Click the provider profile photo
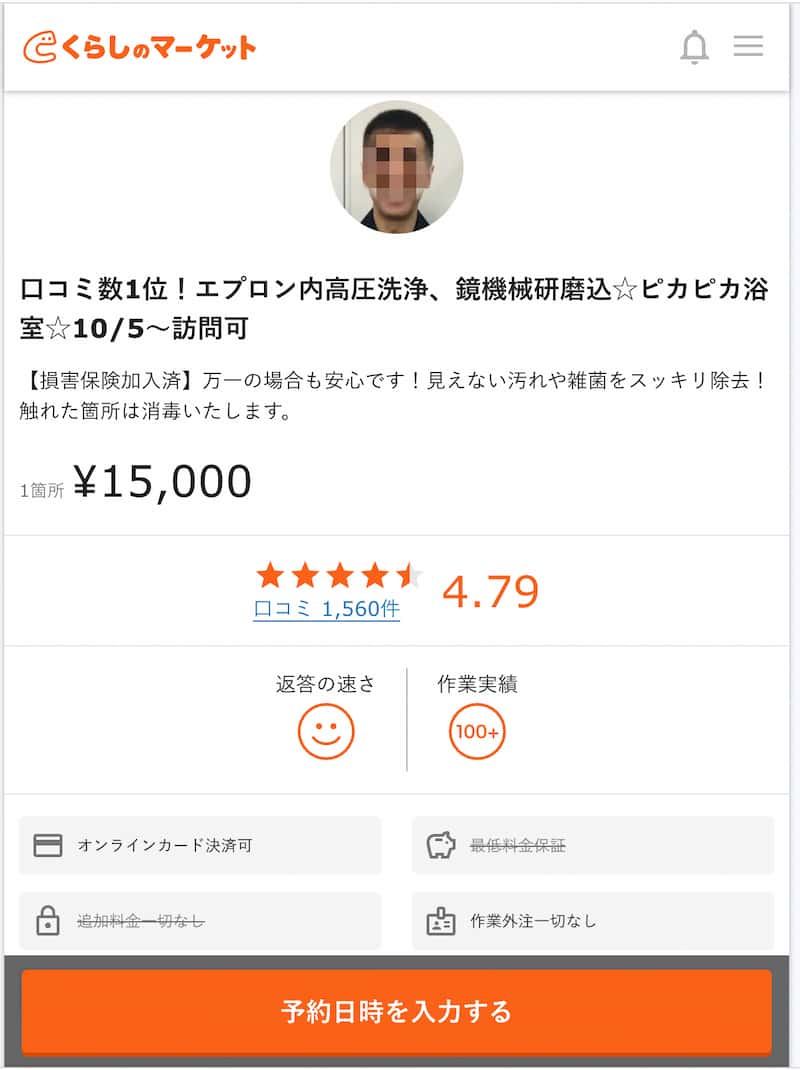800x1070 pixels. point(397,167)
